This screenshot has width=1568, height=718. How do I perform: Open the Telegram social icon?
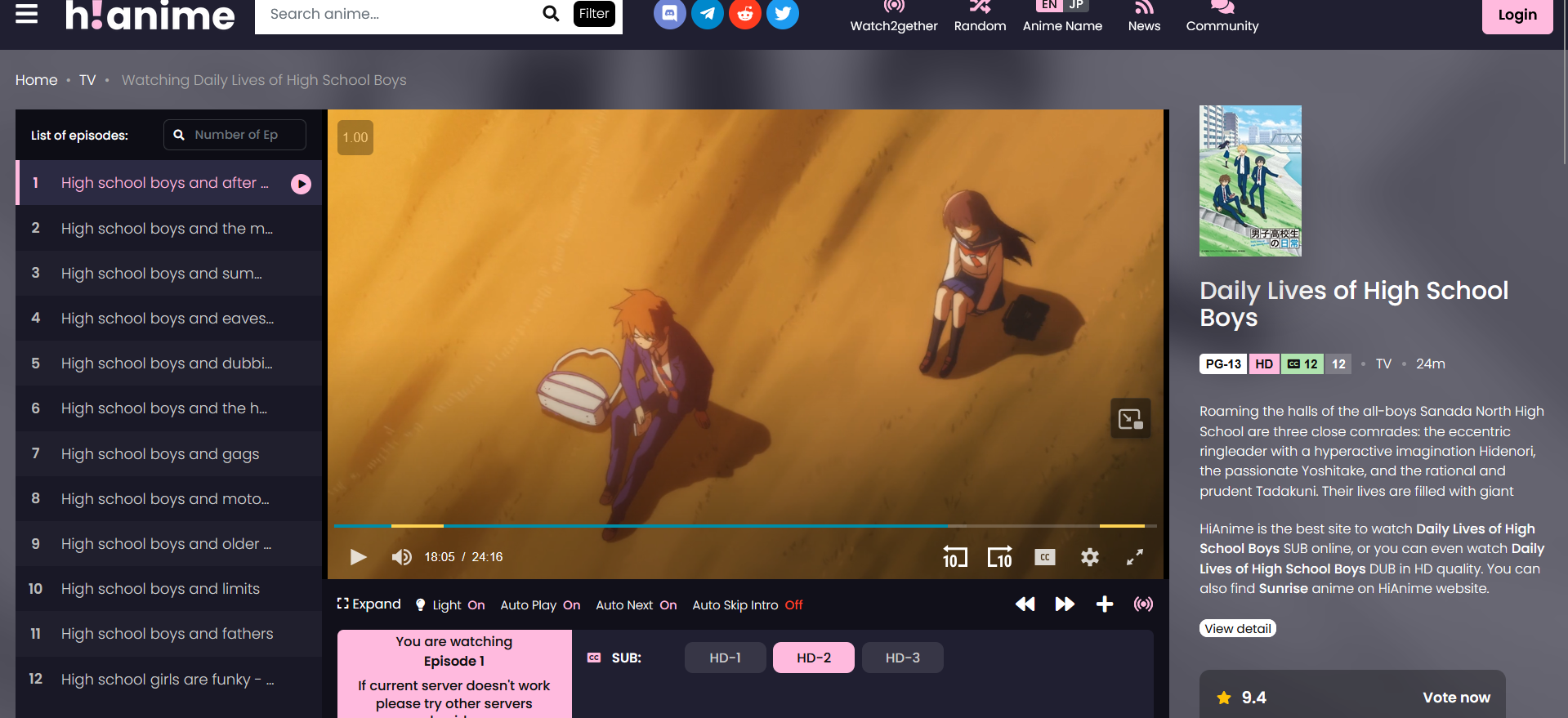click(x=707, y=14)
